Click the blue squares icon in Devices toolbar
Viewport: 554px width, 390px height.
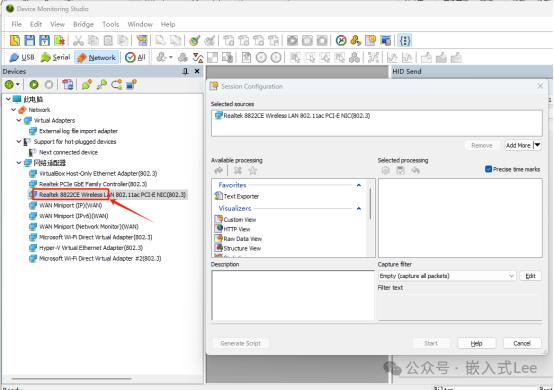131,84
